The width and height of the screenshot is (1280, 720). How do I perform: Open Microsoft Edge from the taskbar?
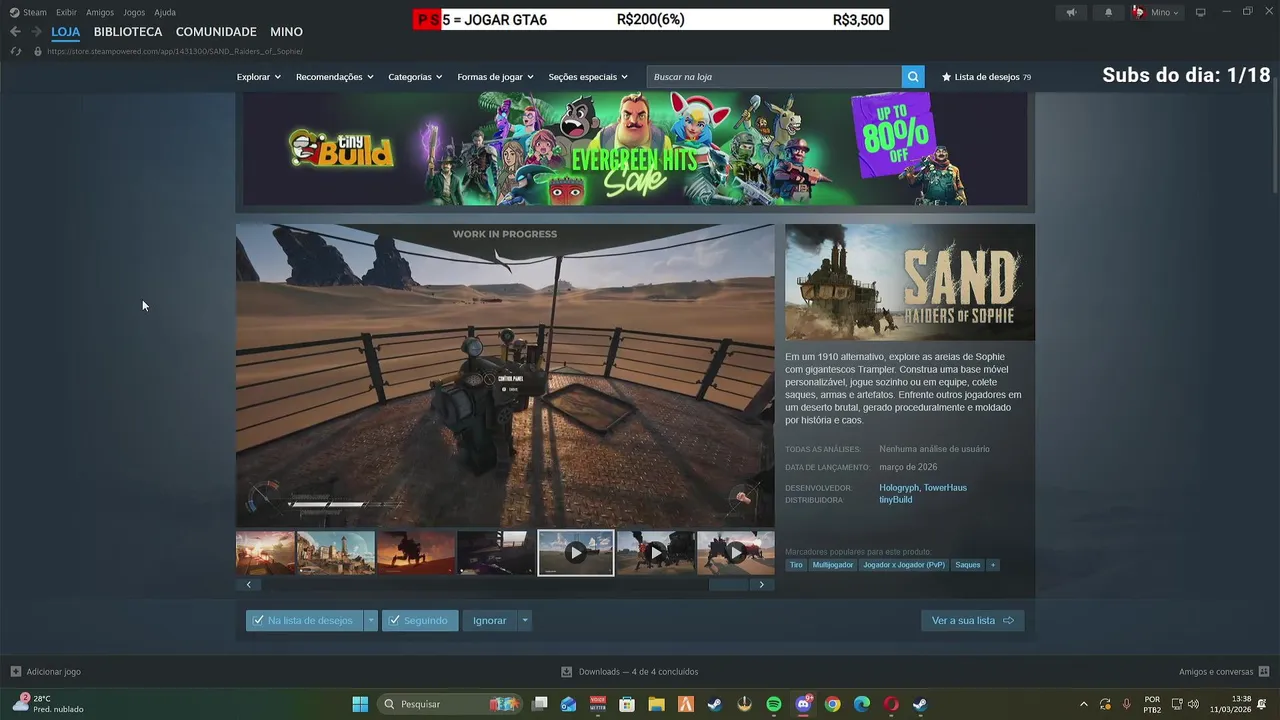(862, 704)
